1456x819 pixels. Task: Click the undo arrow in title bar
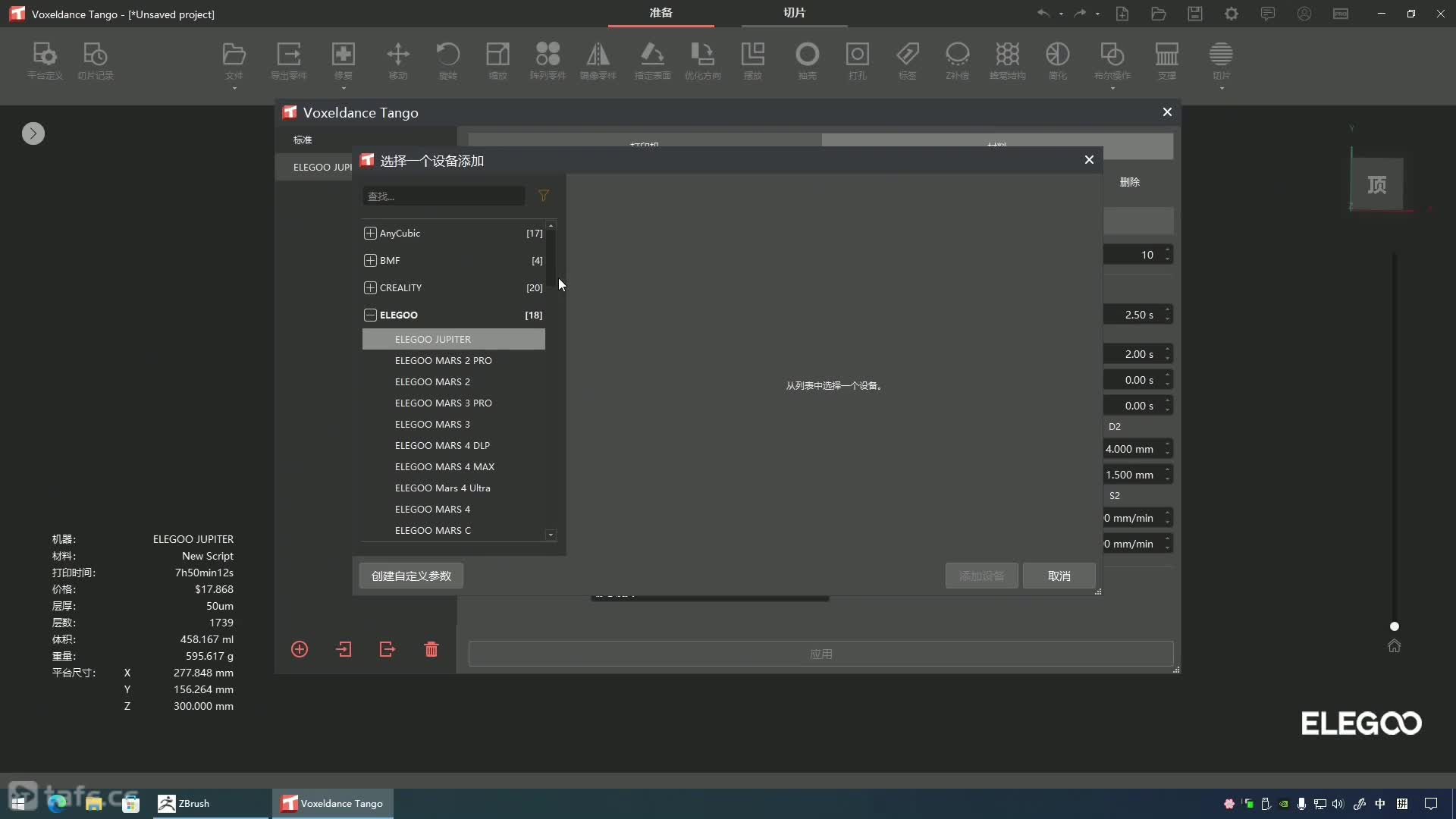click(x=1043, y=14)
